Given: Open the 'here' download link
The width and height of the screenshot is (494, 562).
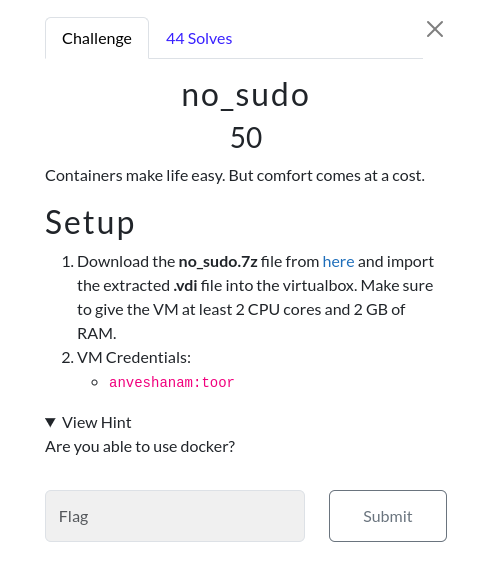Looking at the screenshot, I should coord(338,262).
